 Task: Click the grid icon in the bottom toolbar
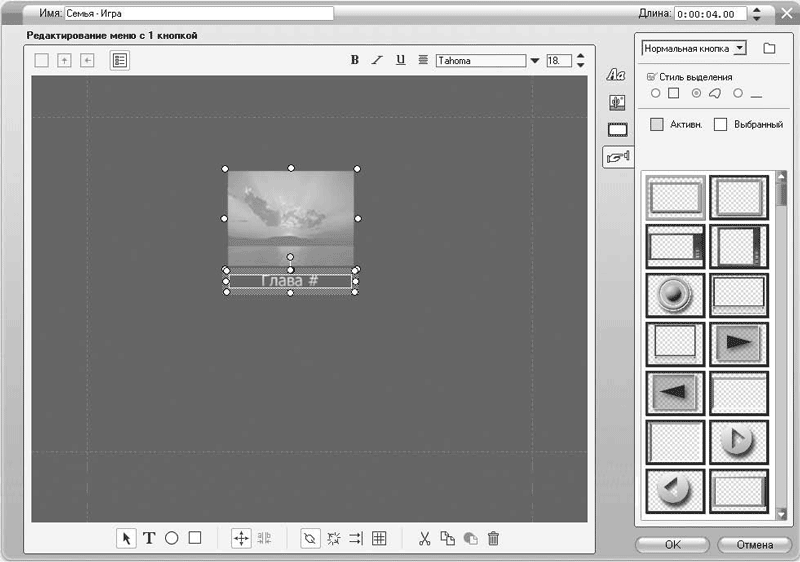point(379,538)
